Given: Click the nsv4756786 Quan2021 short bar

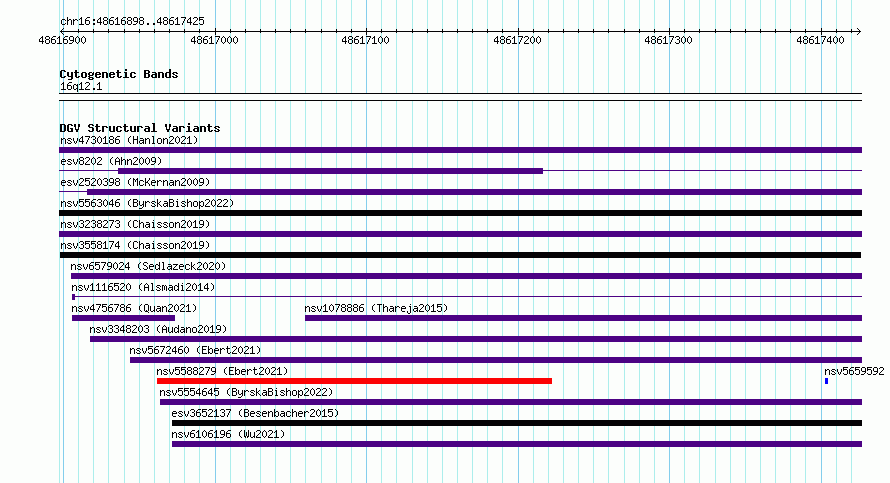Looking at the screenshot, I should [x=123, y=318].
